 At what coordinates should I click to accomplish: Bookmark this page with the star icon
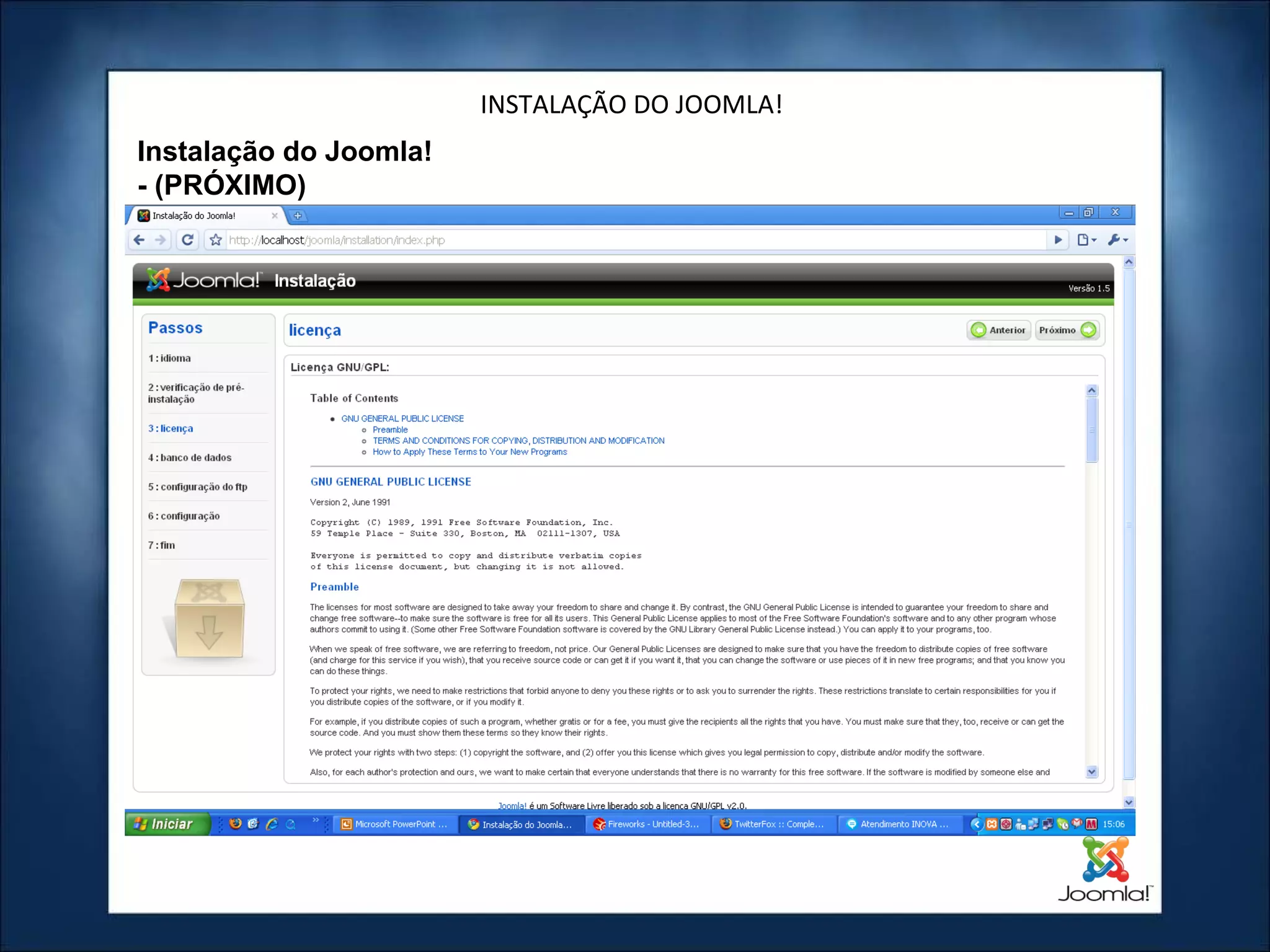tap(215, 240)
